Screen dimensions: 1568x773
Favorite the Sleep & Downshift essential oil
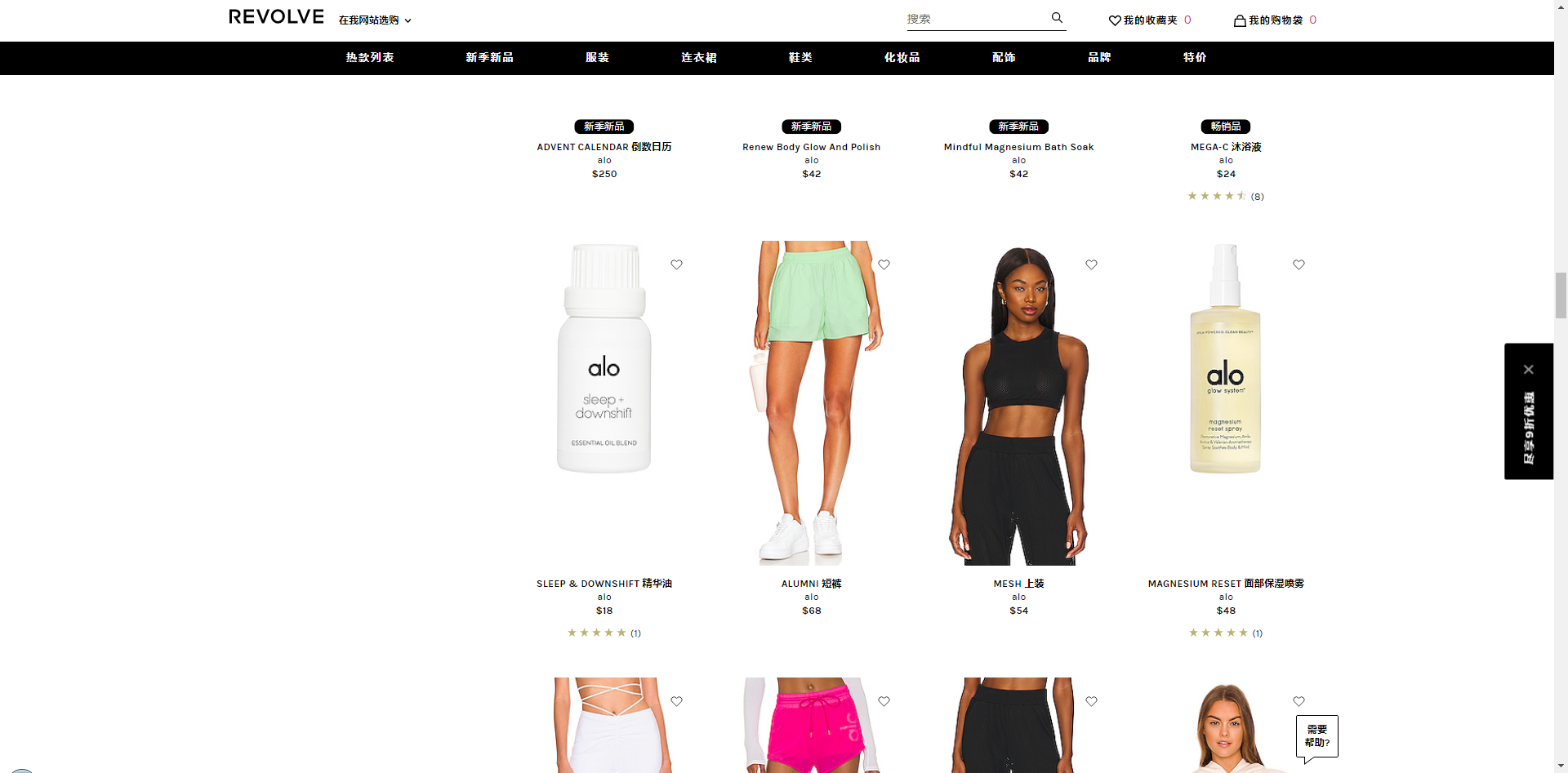[676, 264]
